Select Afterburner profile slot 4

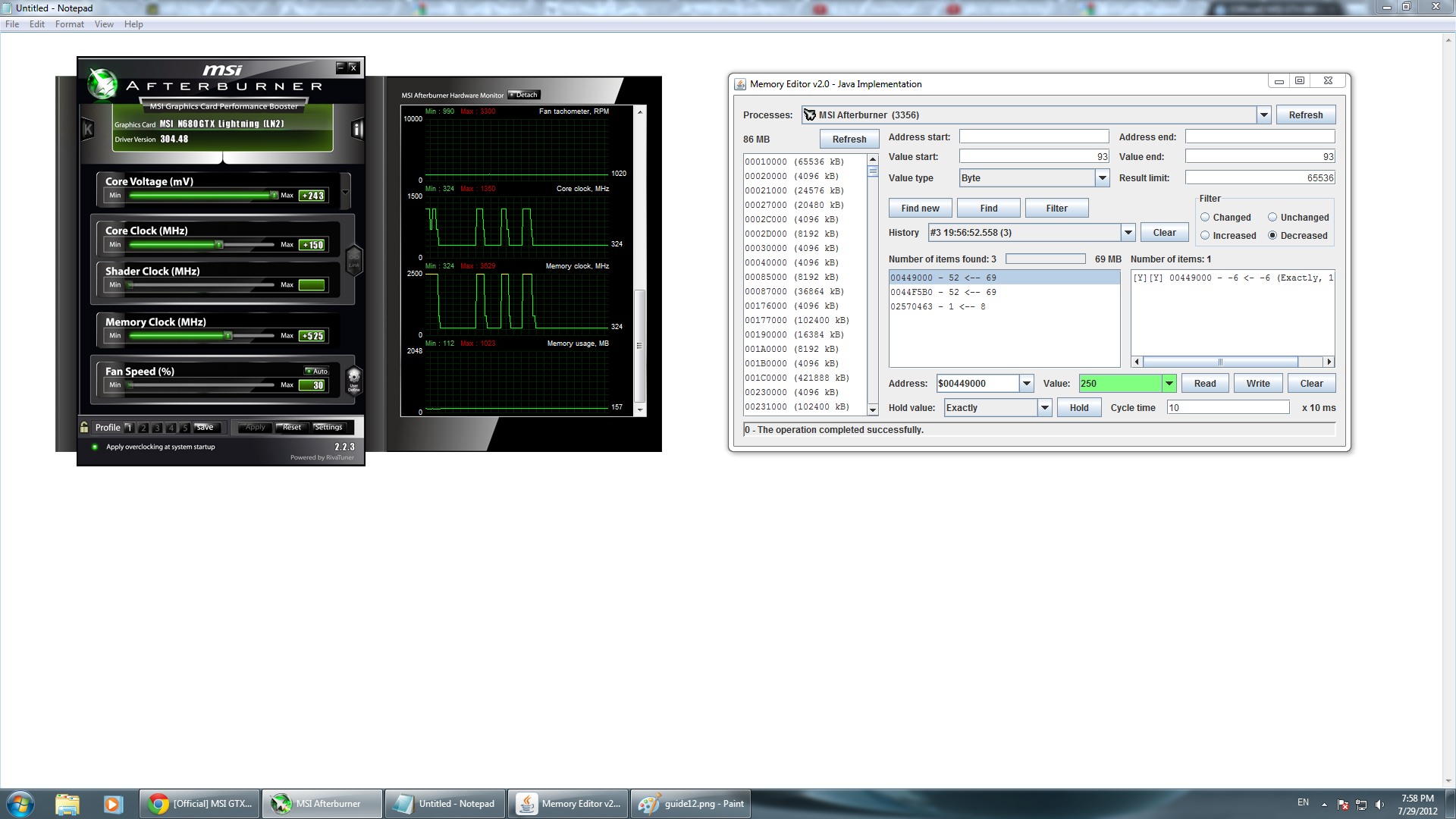pos(171,428)
